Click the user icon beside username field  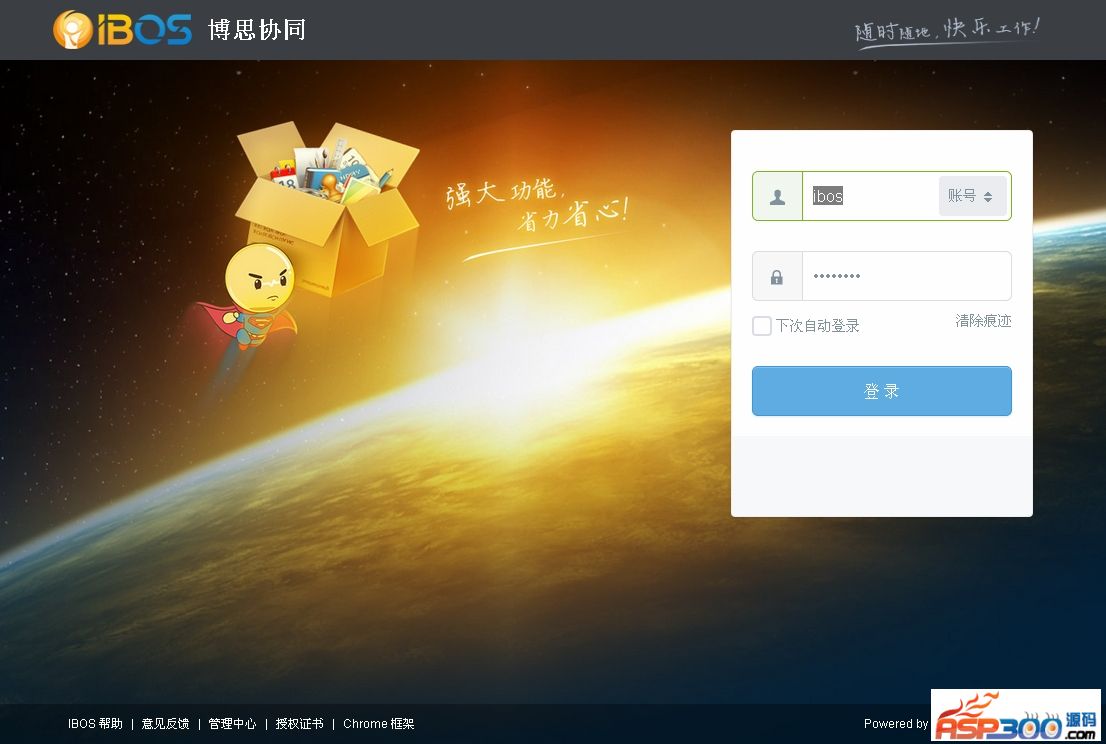coord(777,197)
